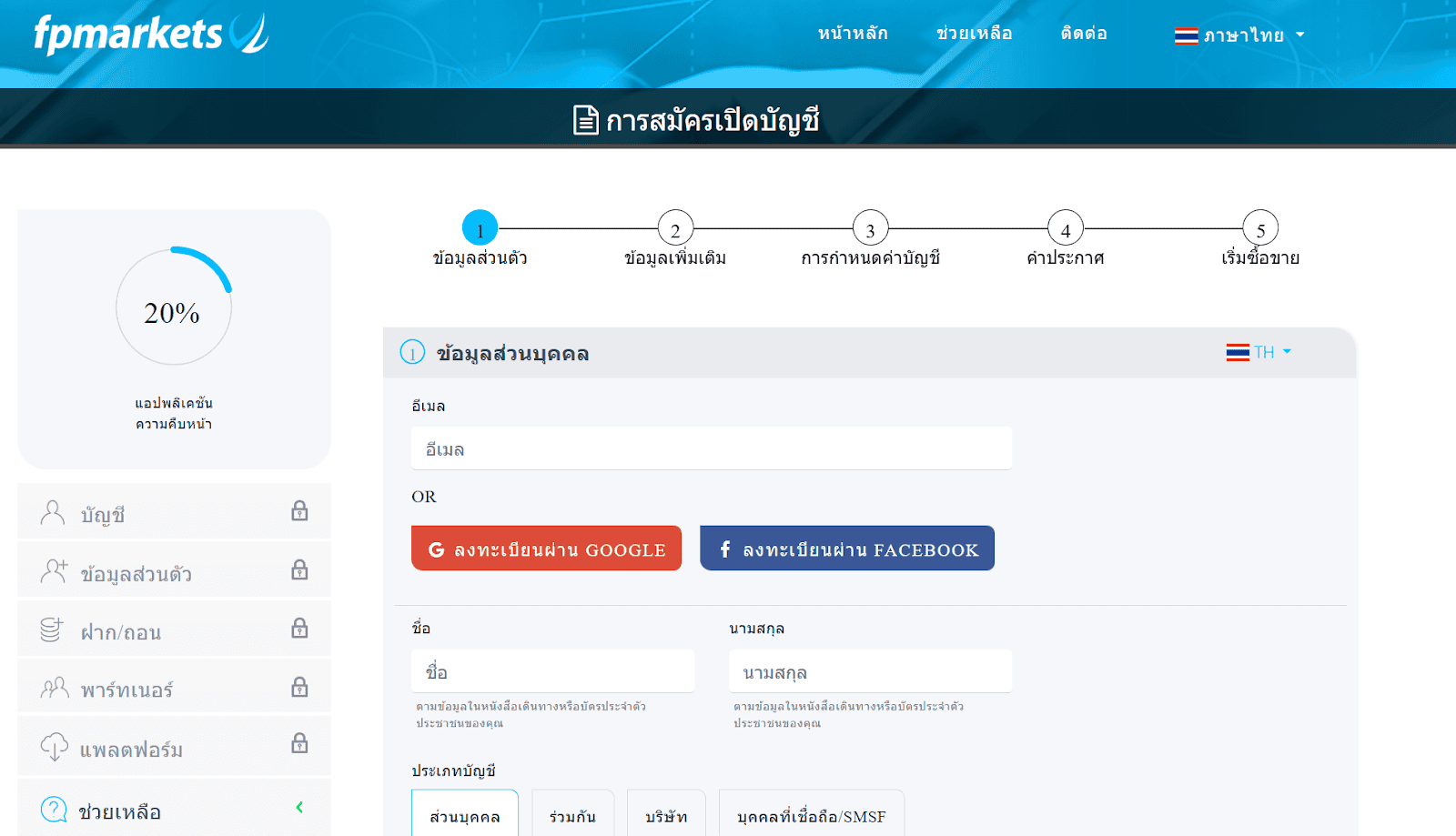Image resolution: width=1456 pixels, height=836 pixels.
Task: Register via the Facebook button
Action: [846, 549]
